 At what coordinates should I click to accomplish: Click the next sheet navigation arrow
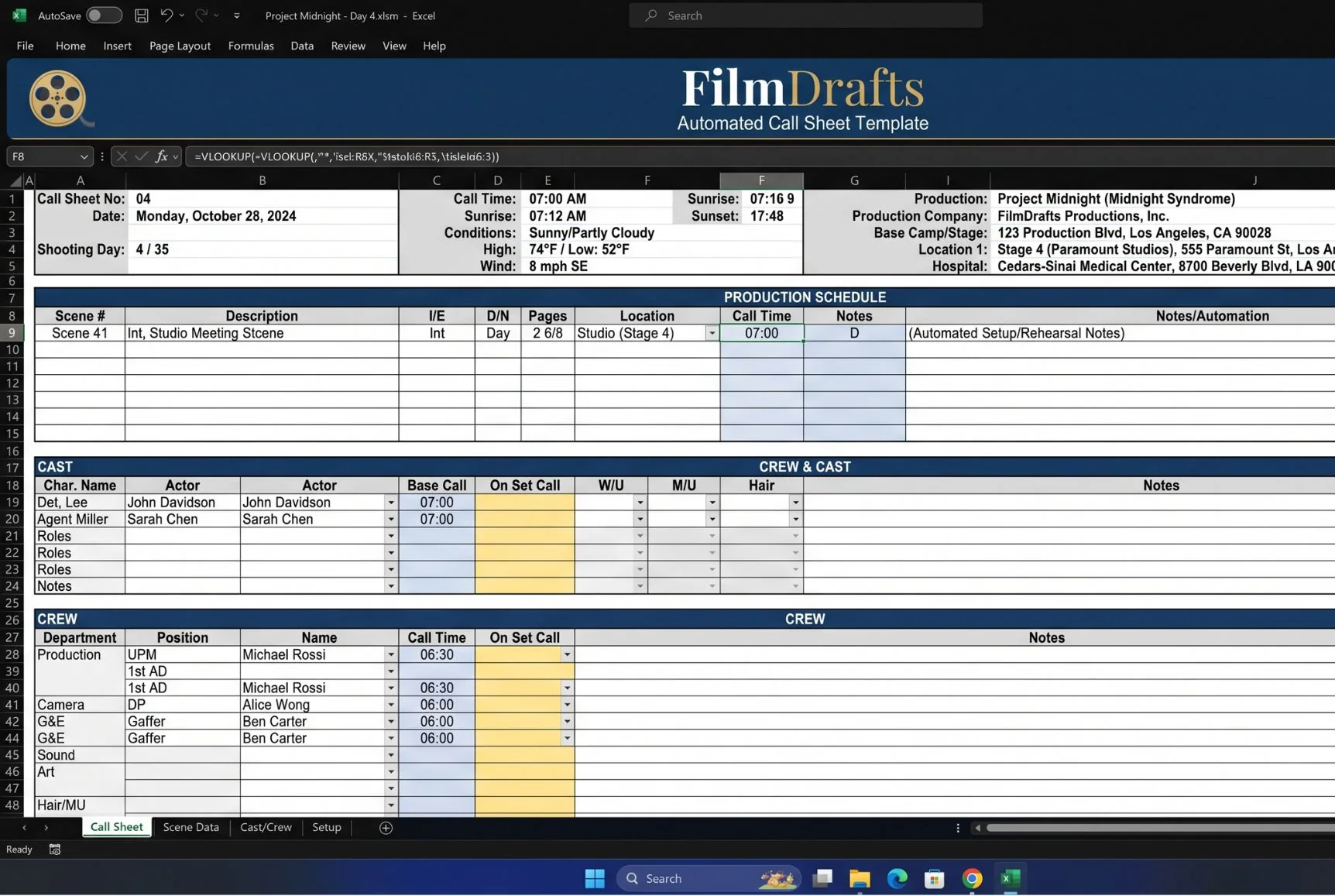(x=46, y=828)
